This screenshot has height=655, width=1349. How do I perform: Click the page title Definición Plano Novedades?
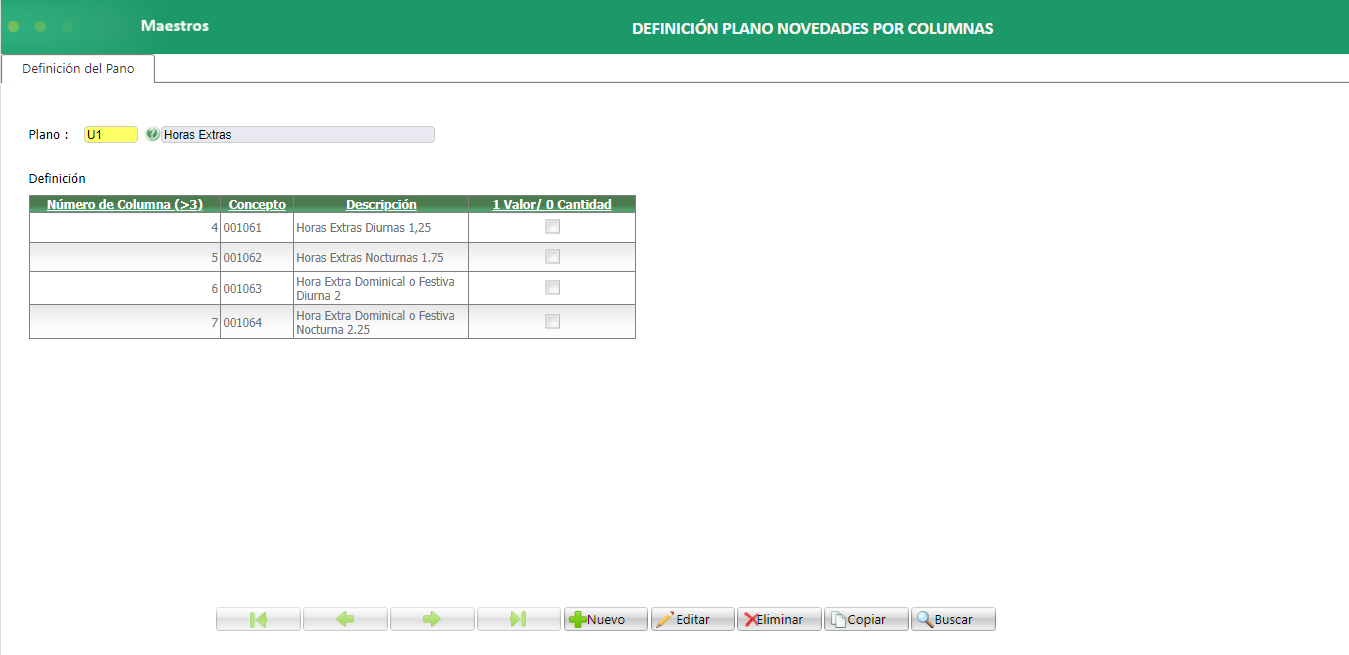tap(812, 29)
